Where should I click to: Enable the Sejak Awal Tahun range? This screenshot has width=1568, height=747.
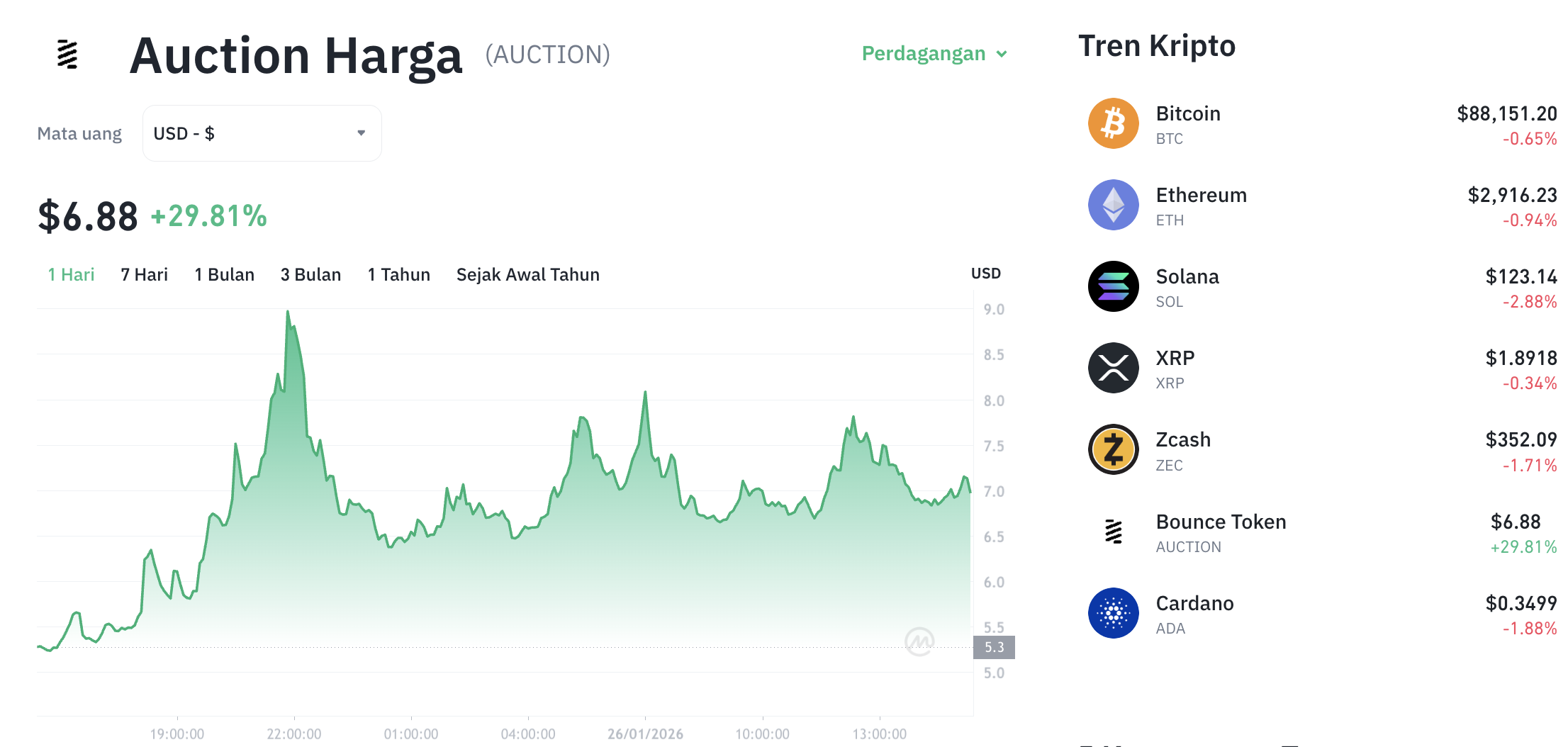point(528,274)
